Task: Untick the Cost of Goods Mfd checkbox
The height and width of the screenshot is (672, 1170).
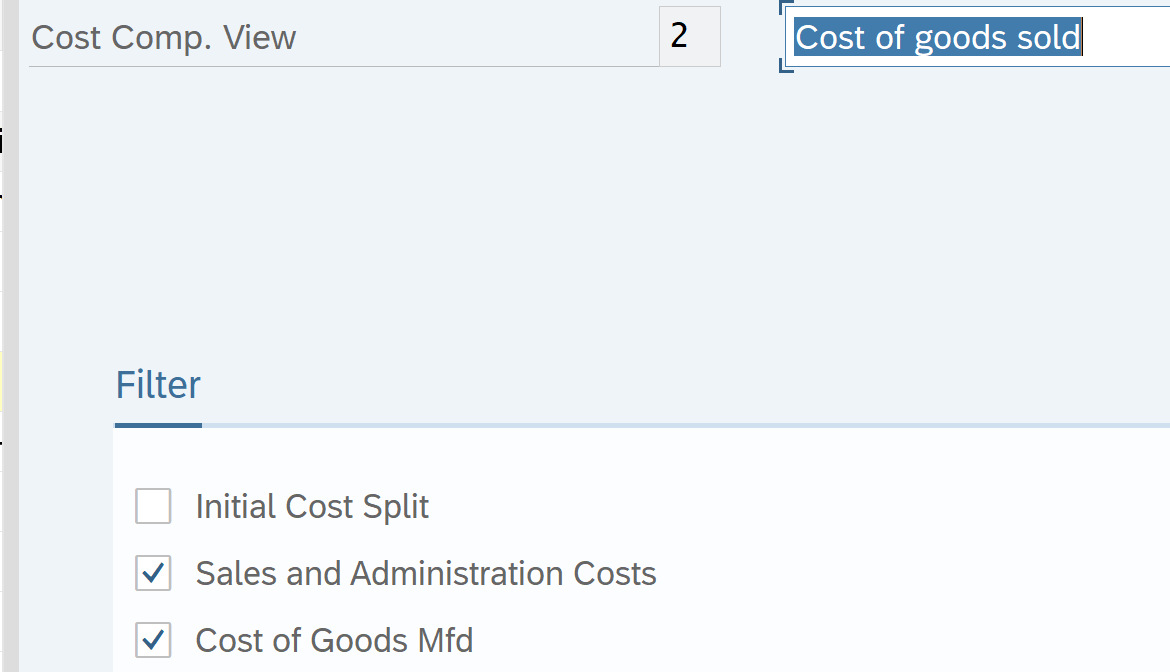Action: coord(153,640)
